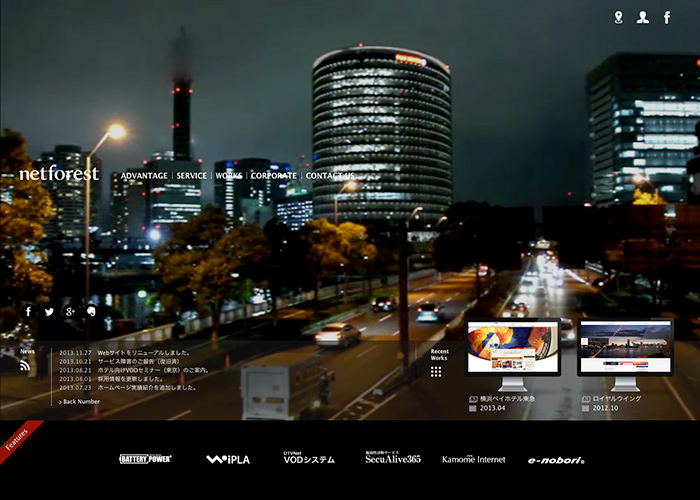700x500 pixels.
Task: Open the CORPORATE menu item
Action: (274, 176)
